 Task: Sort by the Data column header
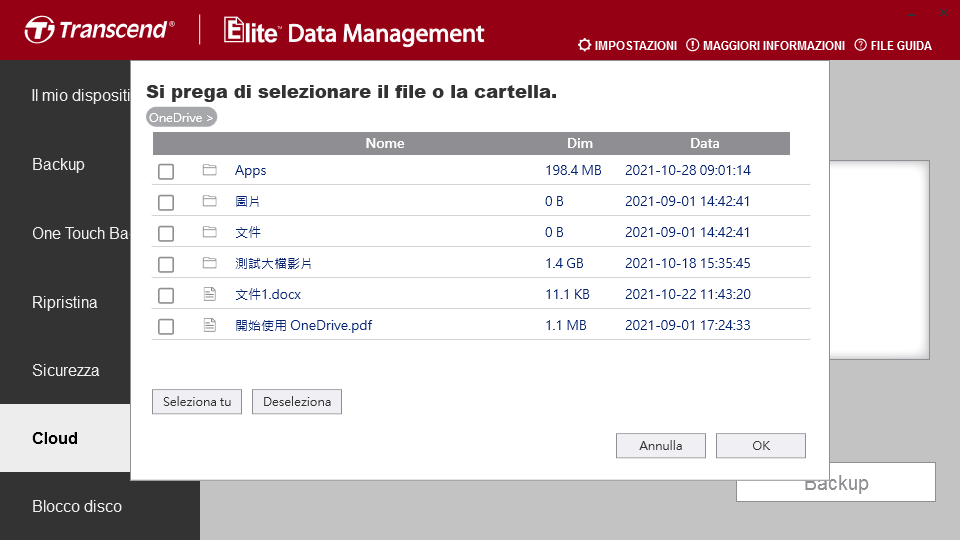[705, 143]
